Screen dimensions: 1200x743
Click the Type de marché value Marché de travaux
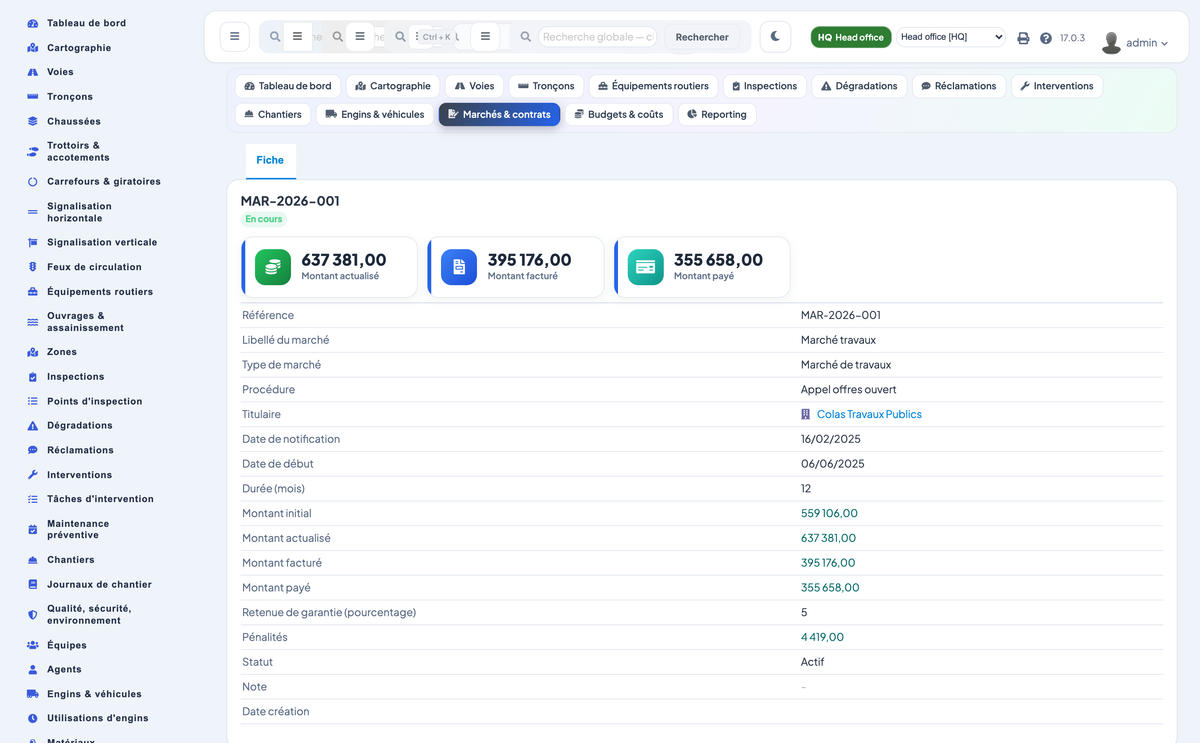point(846,365)
